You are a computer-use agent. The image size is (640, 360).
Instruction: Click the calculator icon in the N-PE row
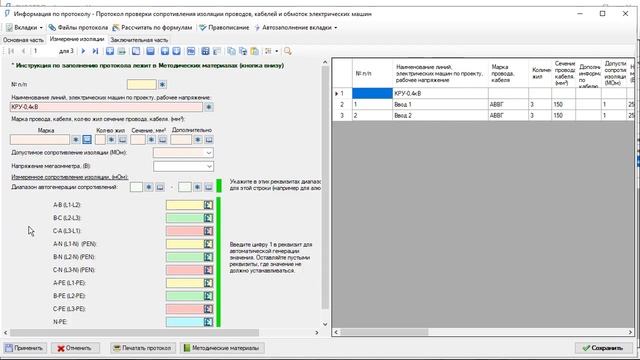pos(208,322)
